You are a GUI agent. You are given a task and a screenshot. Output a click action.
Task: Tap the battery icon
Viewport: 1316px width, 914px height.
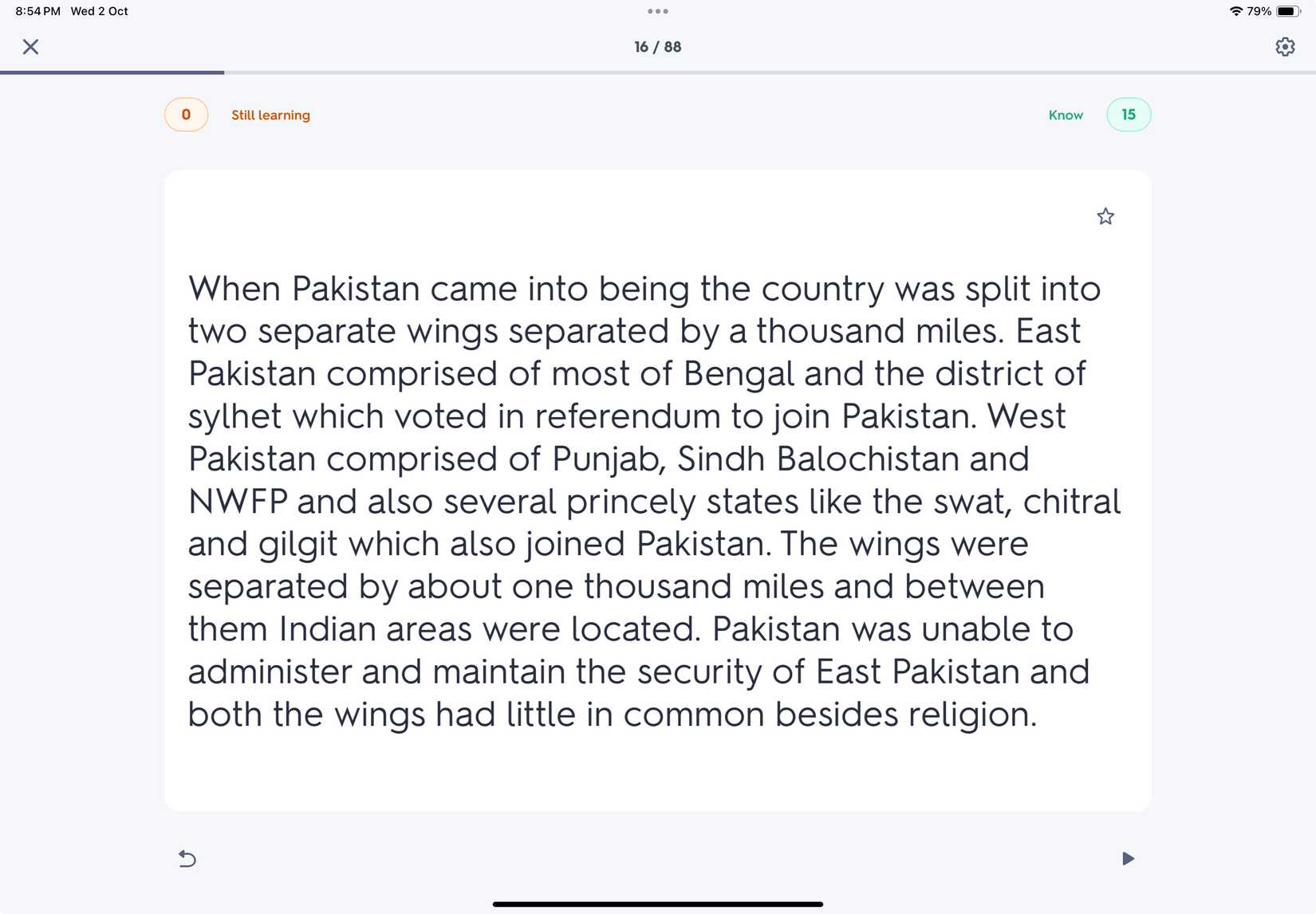(1287, 11)
